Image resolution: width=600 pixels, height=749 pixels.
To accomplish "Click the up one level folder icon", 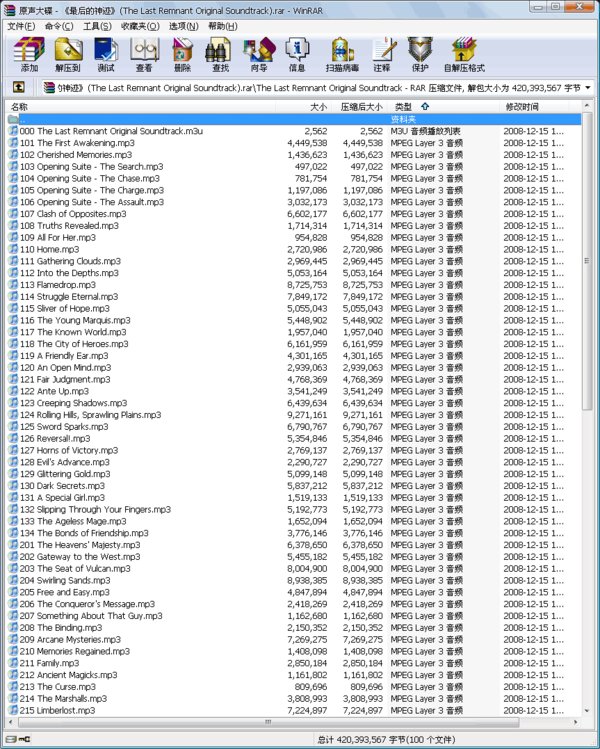I will tap(18, 87).
